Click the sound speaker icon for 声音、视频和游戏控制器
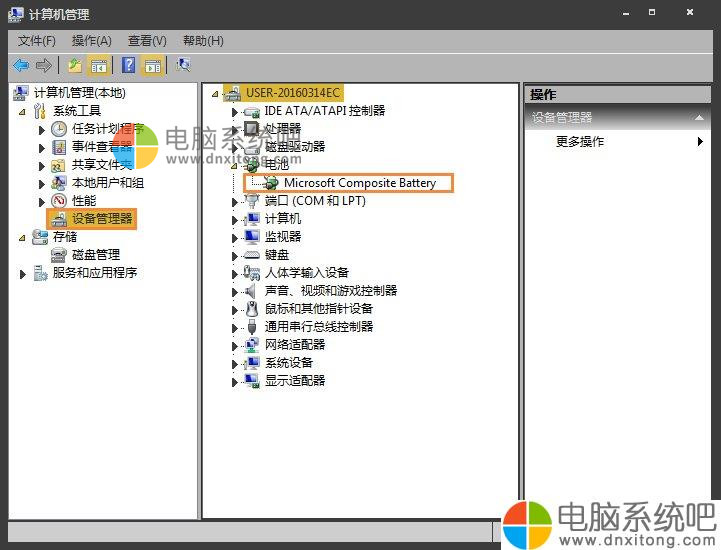This screenshot has width=721, height=550. [x=251, y=291]
